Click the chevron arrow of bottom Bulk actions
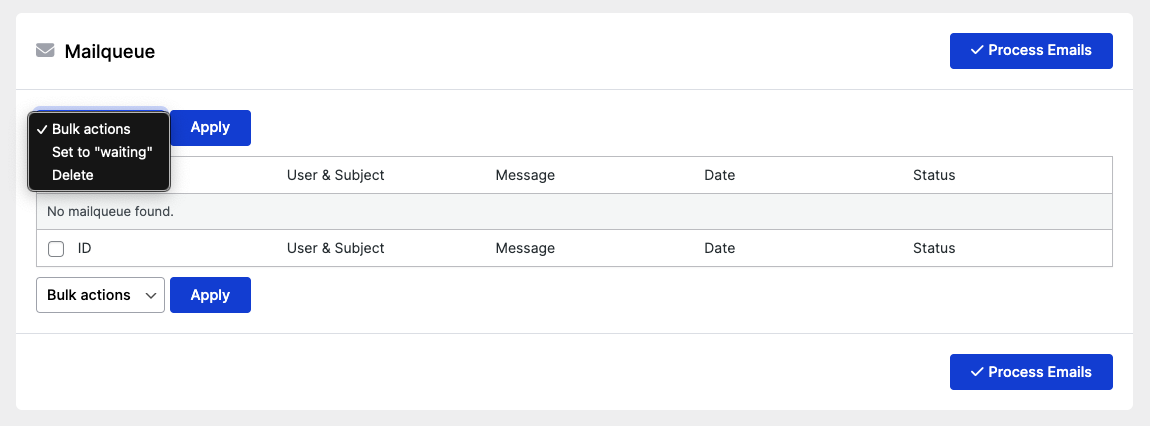This screenshot has width=1150, height=426. pos(151,295)
